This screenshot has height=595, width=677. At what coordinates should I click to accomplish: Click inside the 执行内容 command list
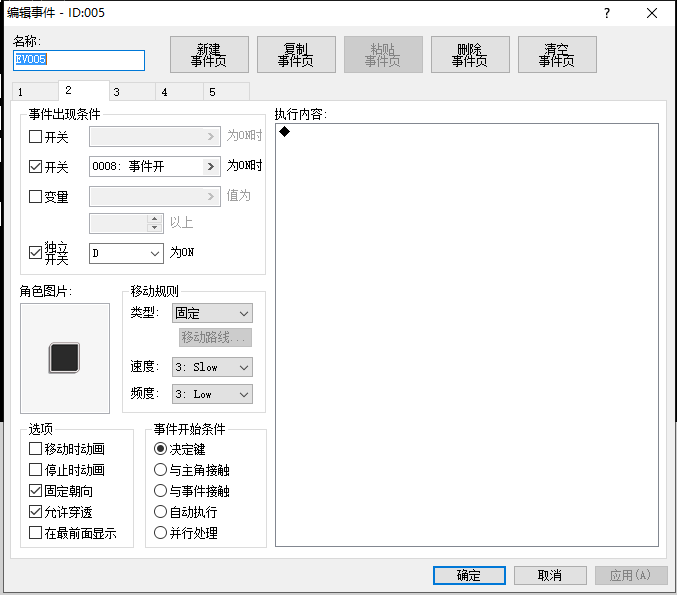467,335
